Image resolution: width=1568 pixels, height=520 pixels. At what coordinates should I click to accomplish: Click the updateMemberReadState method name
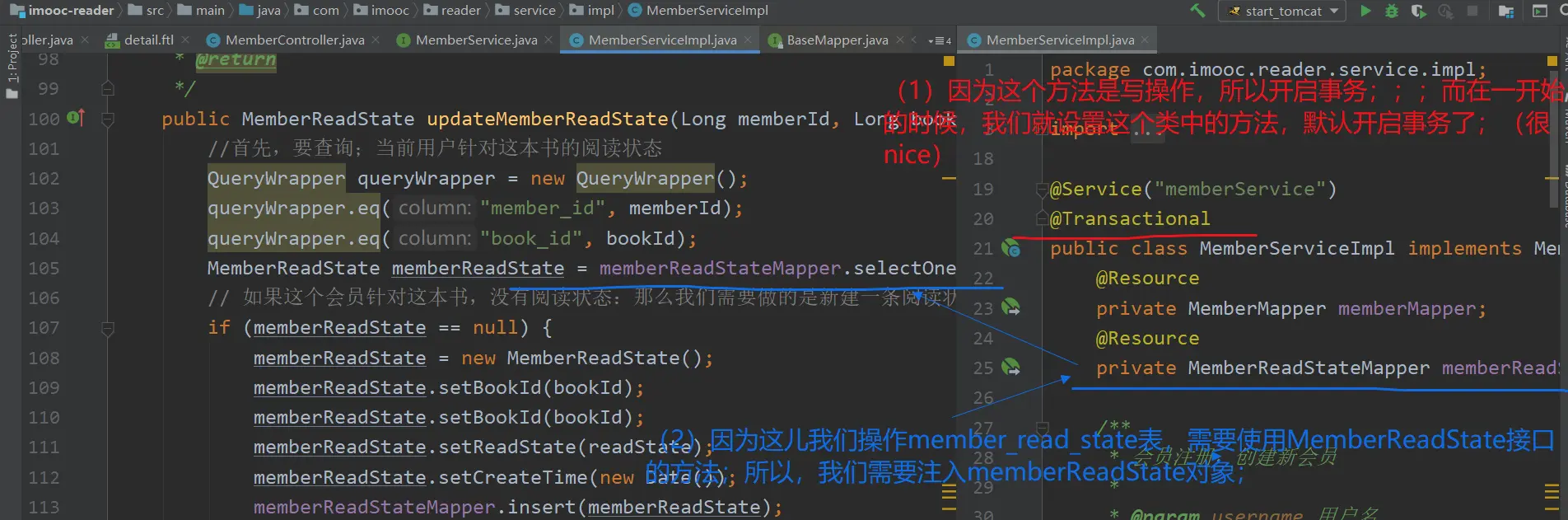pyautogui.click(x=547, y=119)
